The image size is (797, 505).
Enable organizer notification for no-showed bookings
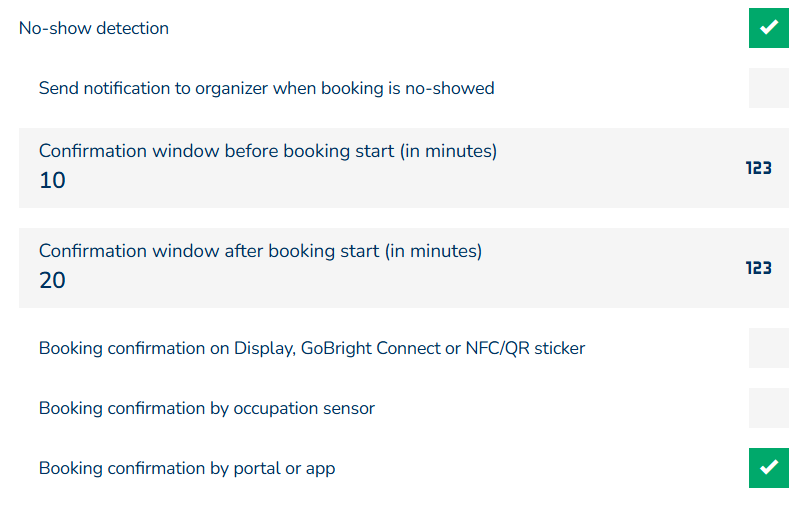pyautogui.click(x=768, y=88)
